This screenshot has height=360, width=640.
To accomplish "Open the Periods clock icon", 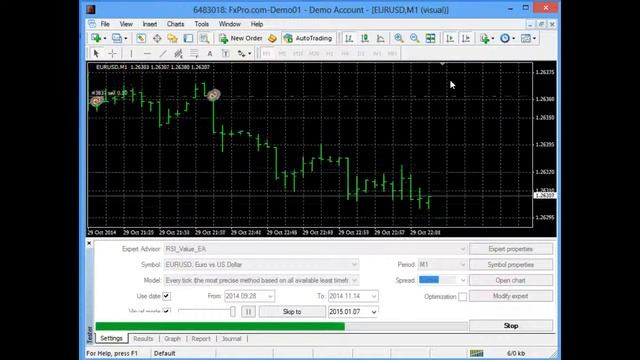I will coord(505,38).
